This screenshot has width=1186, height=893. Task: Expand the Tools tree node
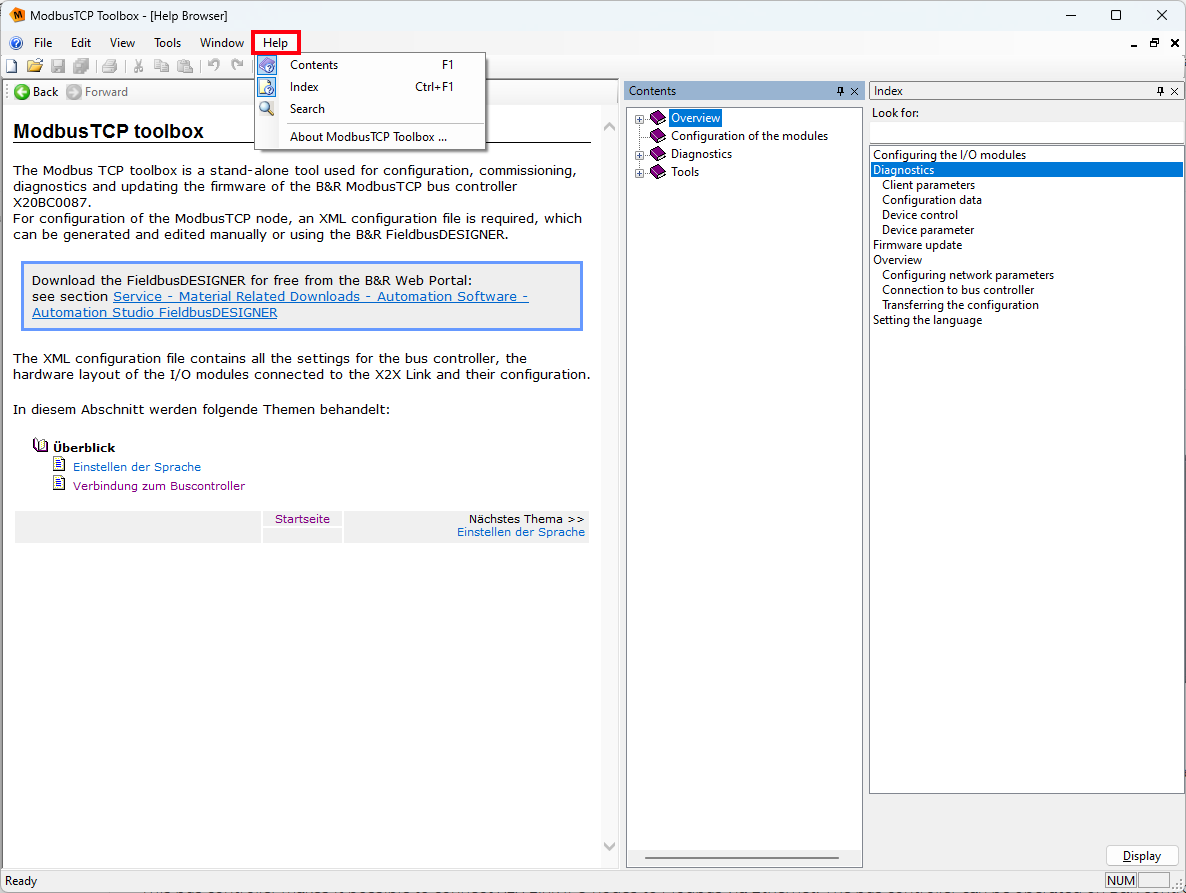click(x=640, y=173)
